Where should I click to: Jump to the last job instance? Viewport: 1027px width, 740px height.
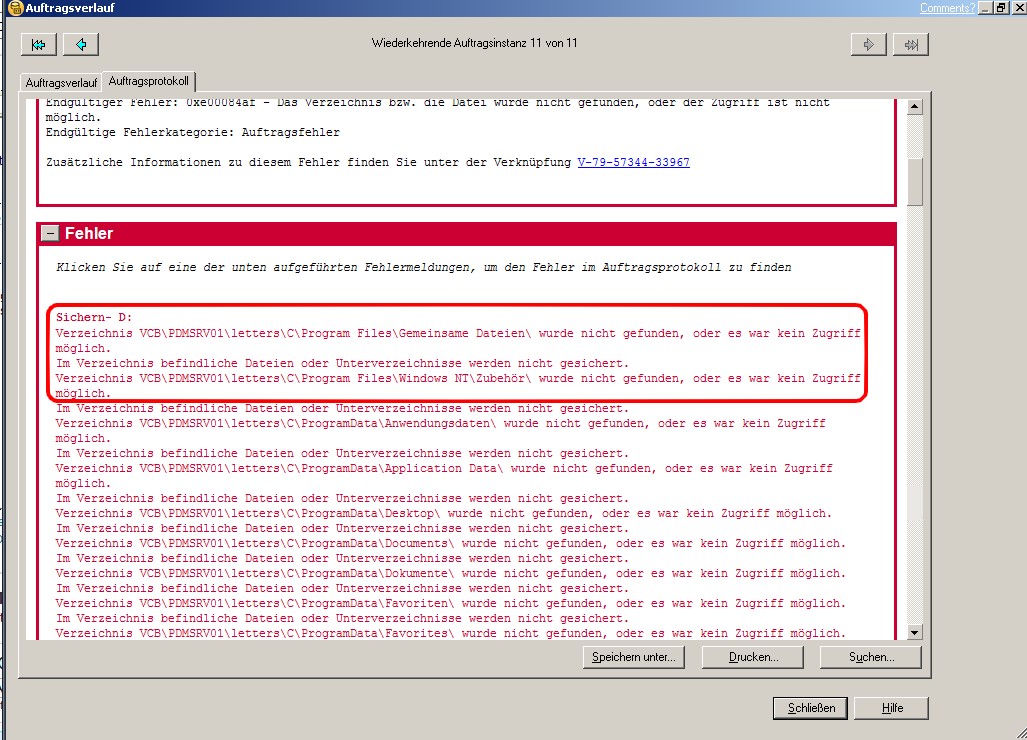pyautogui.click(x=911, y=44)
